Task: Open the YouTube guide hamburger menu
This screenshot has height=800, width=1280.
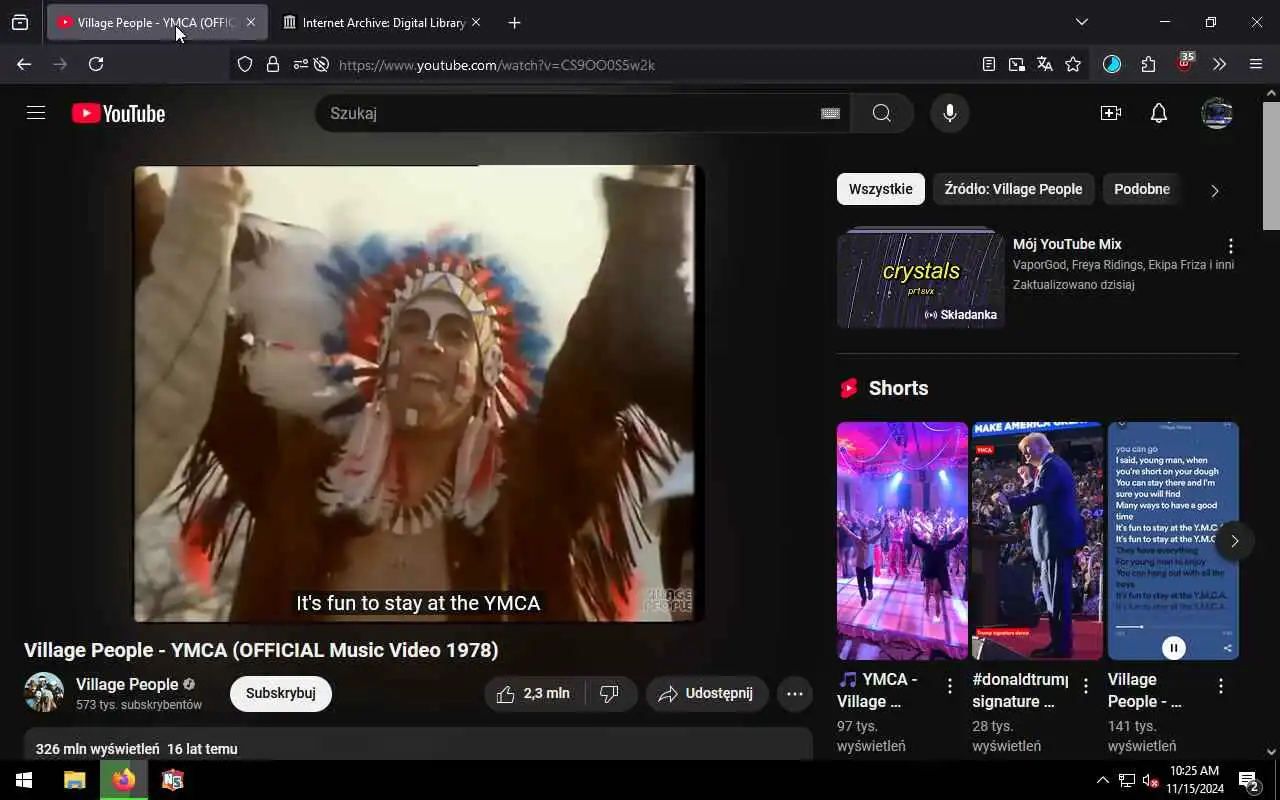Action: click(x=36, y=113)
